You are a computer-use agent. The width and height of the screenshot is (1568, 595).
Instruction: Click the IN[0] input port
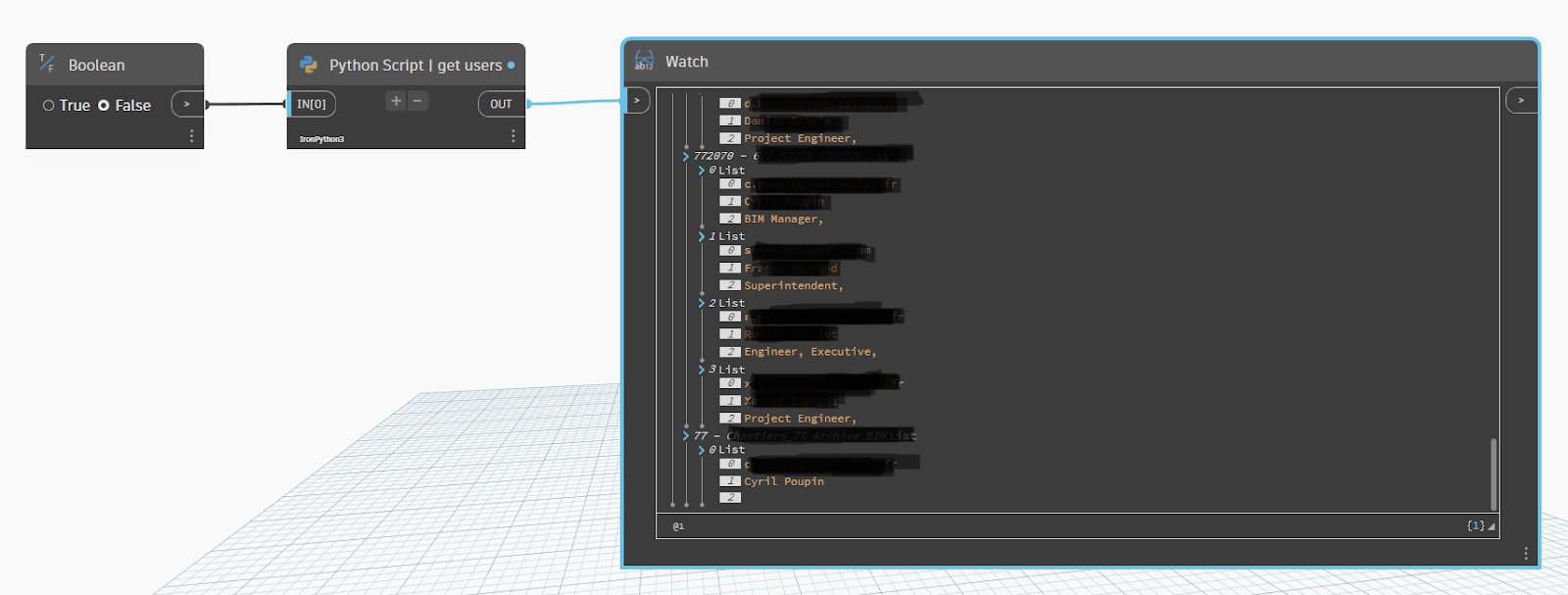[312, 104]
